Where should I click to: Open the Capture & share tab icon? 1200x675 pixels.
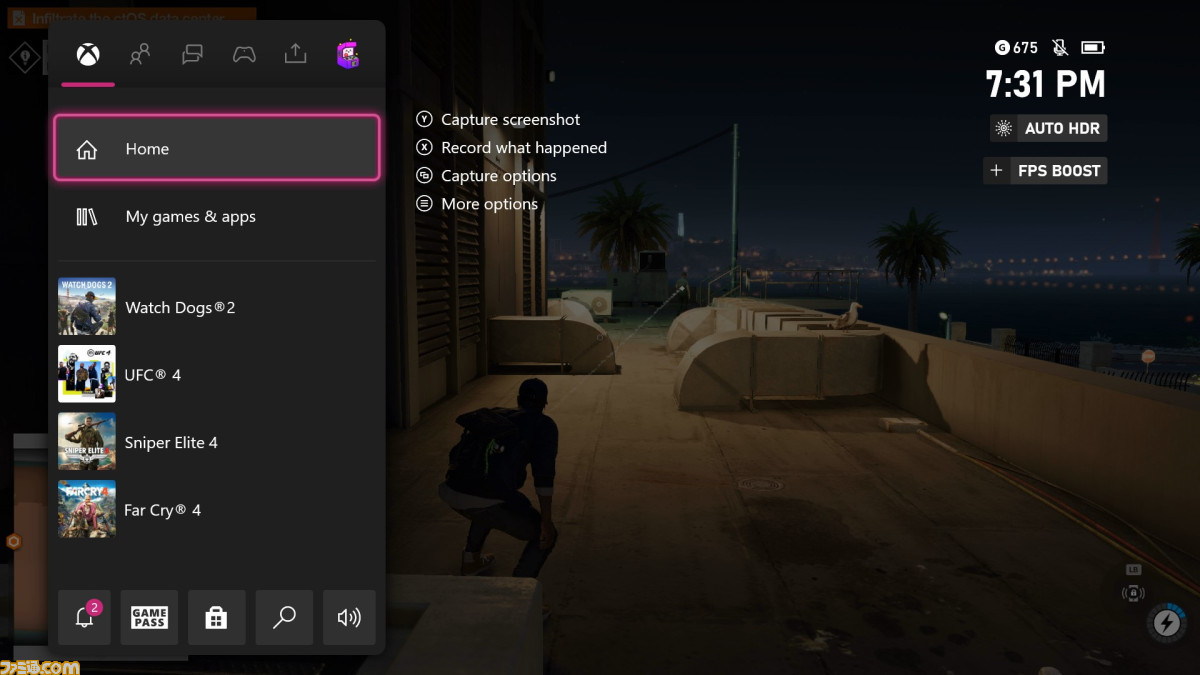tap(296, 53)
